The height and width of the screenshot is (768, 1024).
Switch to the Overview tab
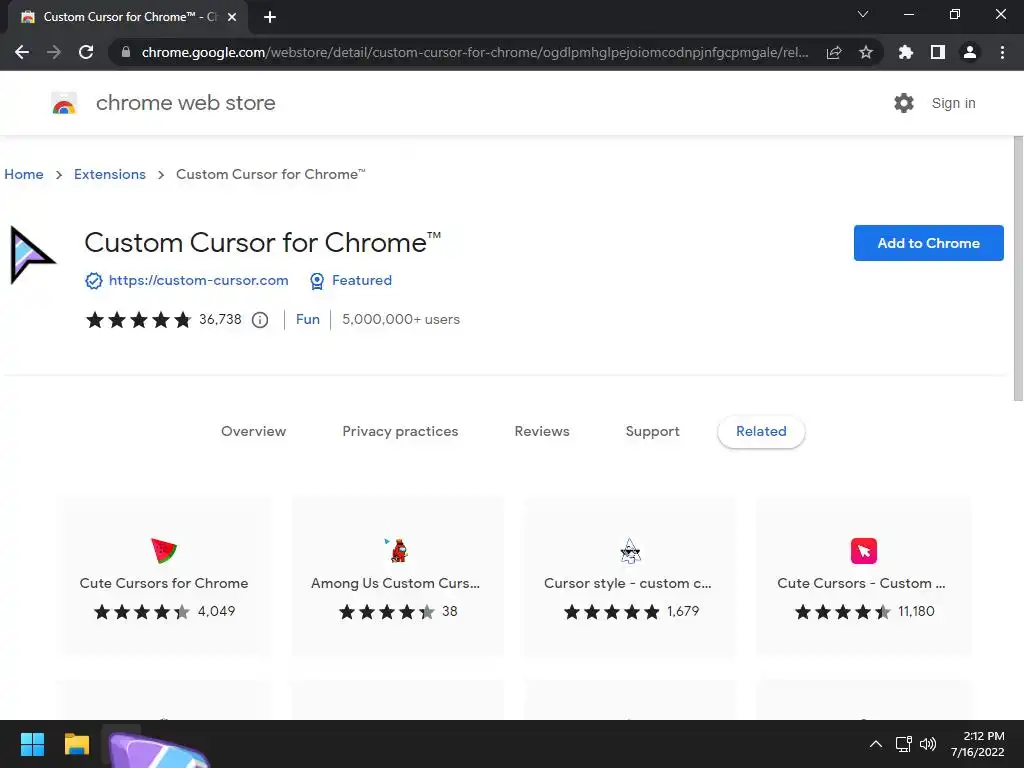[x=253, y=432]
